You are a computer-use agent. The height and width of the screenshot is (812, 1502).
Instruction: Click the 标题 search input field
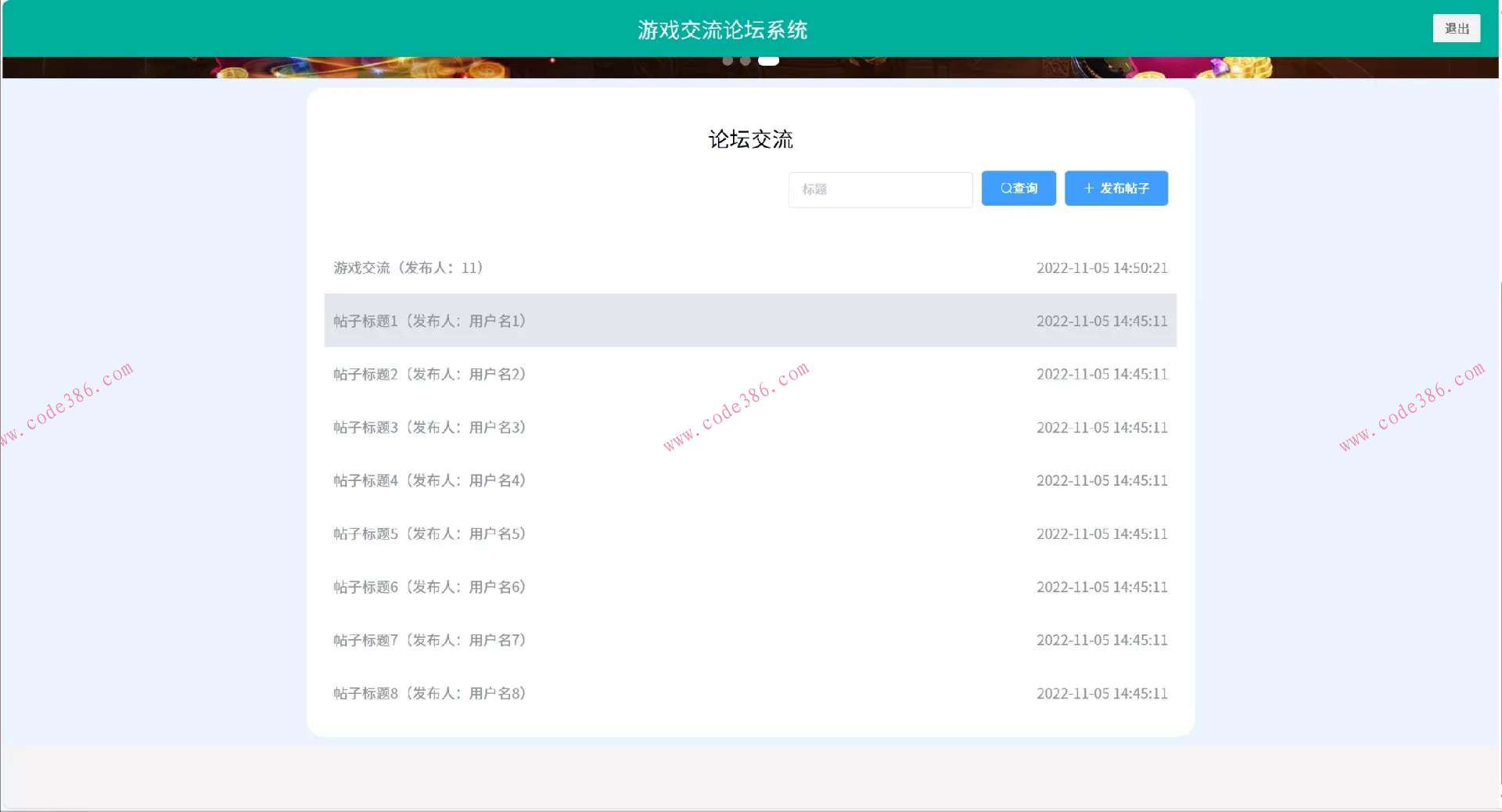pos(879,189)
